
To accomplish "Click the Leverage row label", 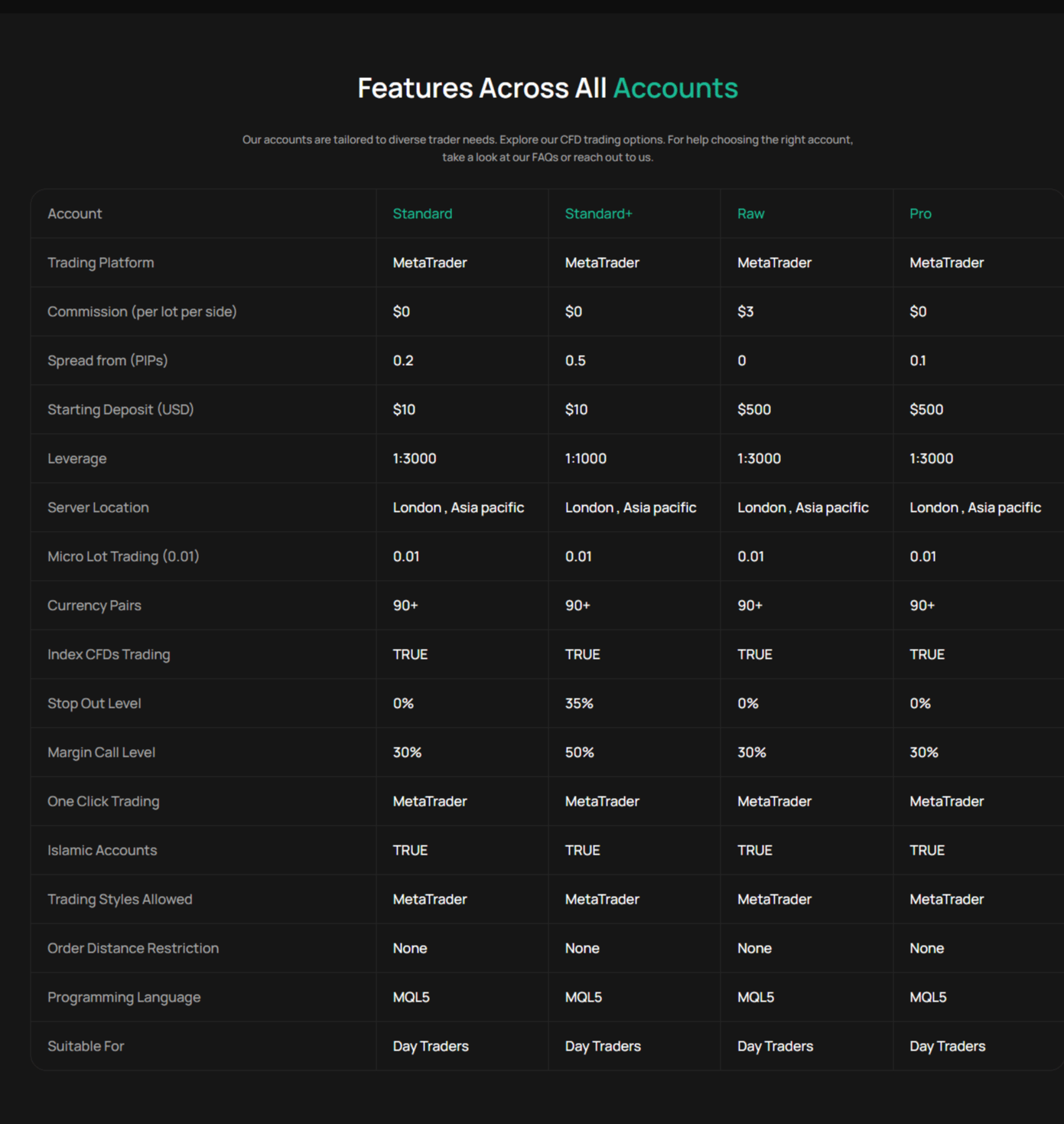I will (x=76, y=458).
